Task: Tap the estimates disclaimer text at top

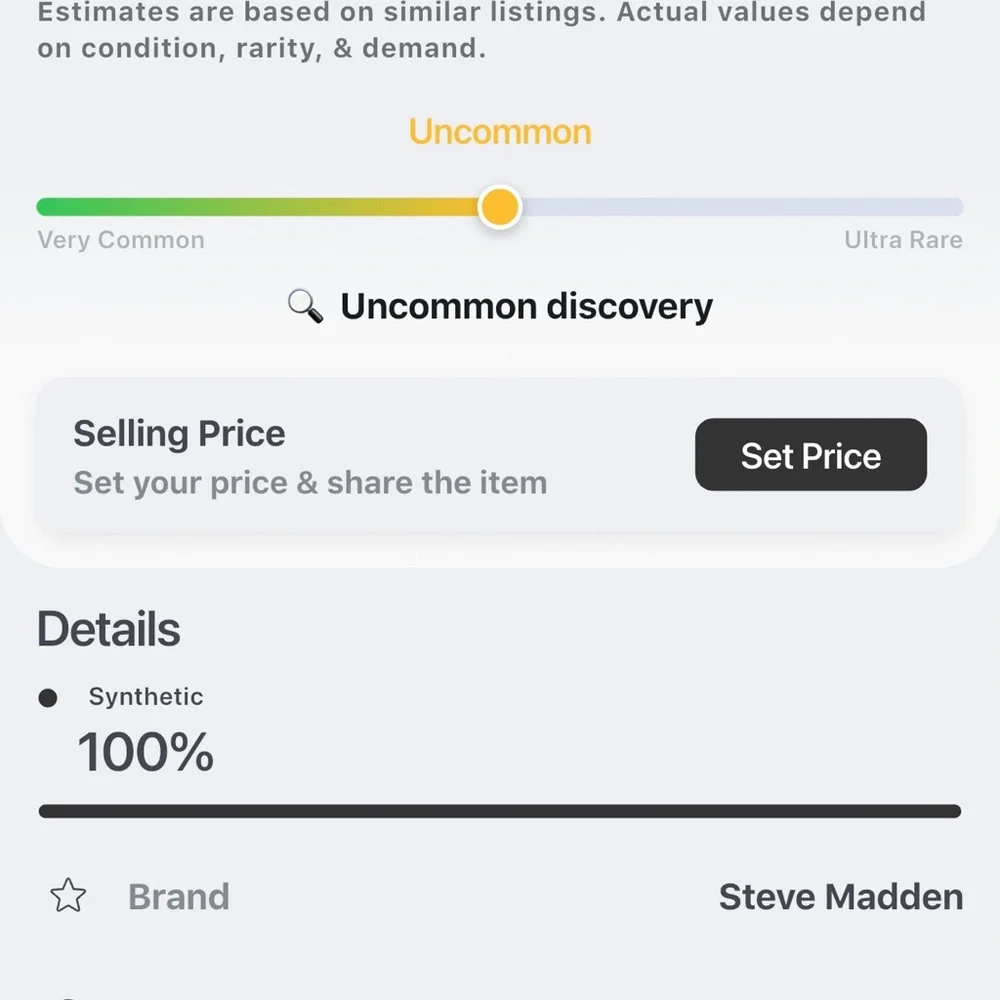Action: pyautogui.click(x=482, y=30)
